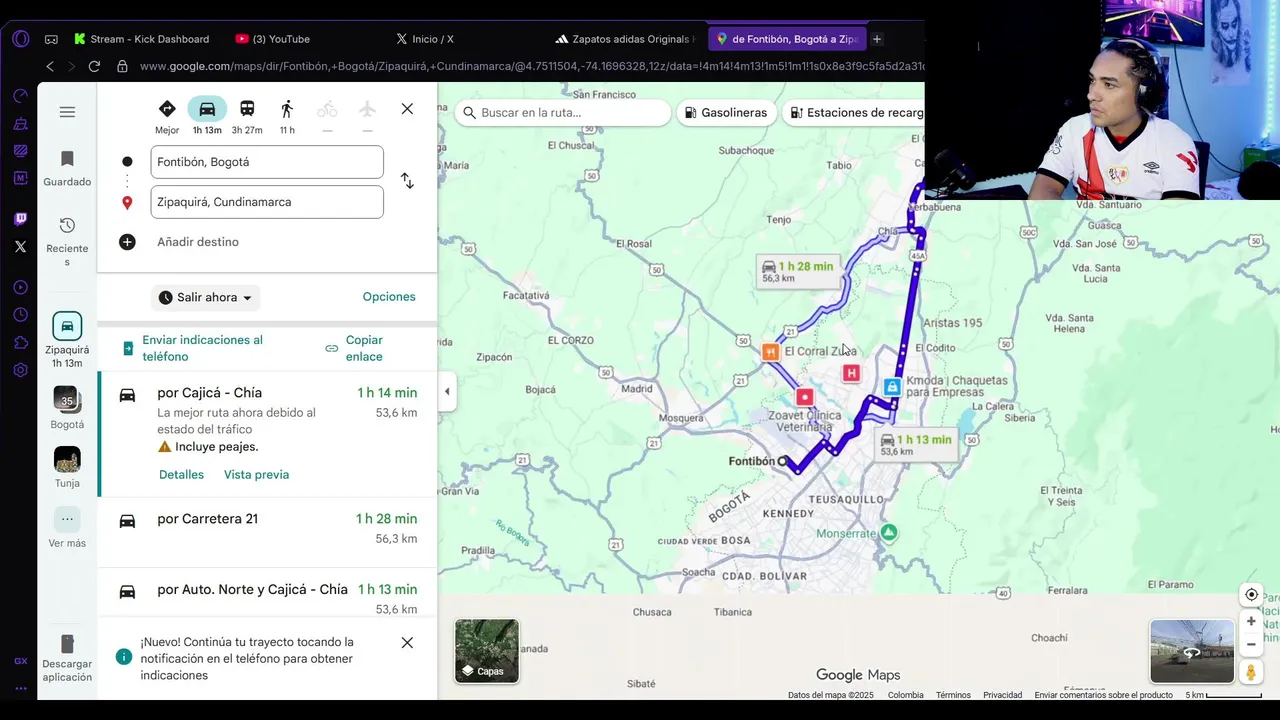This screenshot has width=1280, height=720.
Task: Click the red H hospital map marker
Action: point(851,373)
